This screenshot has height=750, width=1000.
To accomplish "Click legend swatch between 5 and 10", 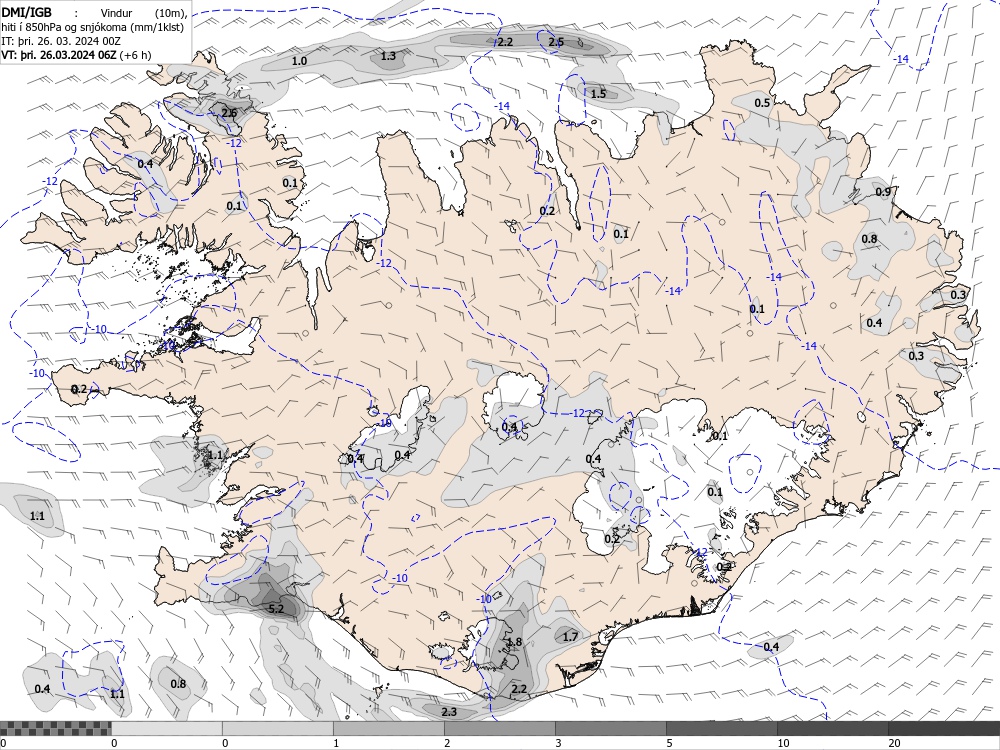I will [722, 728].
